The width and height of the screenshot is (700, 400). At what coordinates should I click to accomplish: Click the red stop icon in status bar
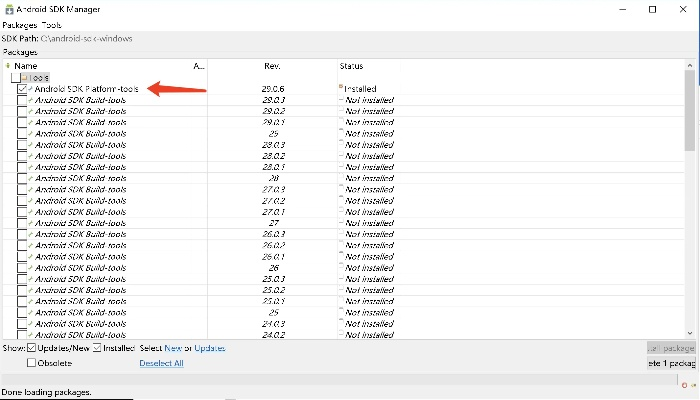point(685,385)
